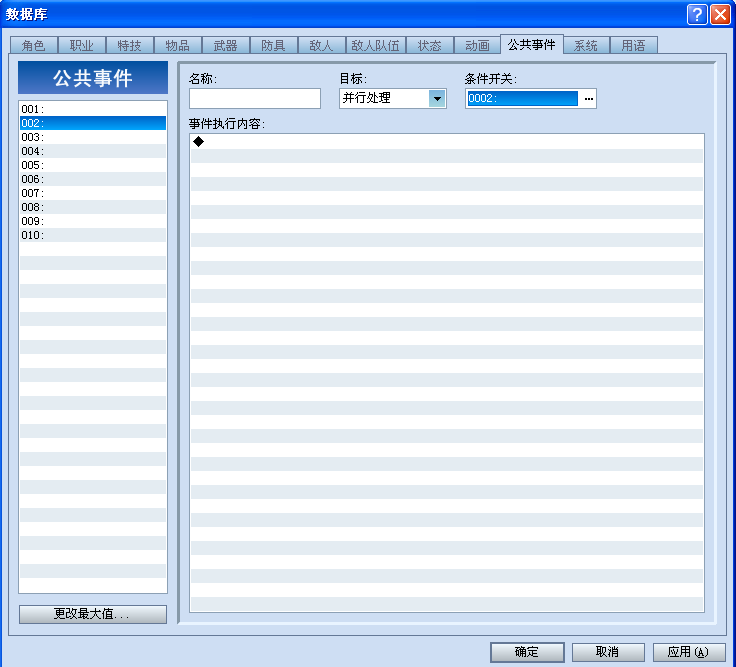Screen dimensions: 736x667
Task: Go to the 武器 tab
Action: pyautogui.click(x=225, y=46)
